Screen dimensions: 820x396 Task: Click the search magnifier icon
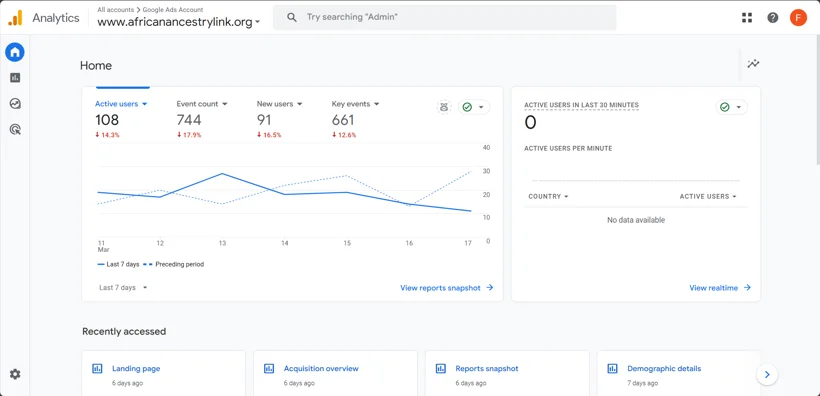[x=292, y=17]
